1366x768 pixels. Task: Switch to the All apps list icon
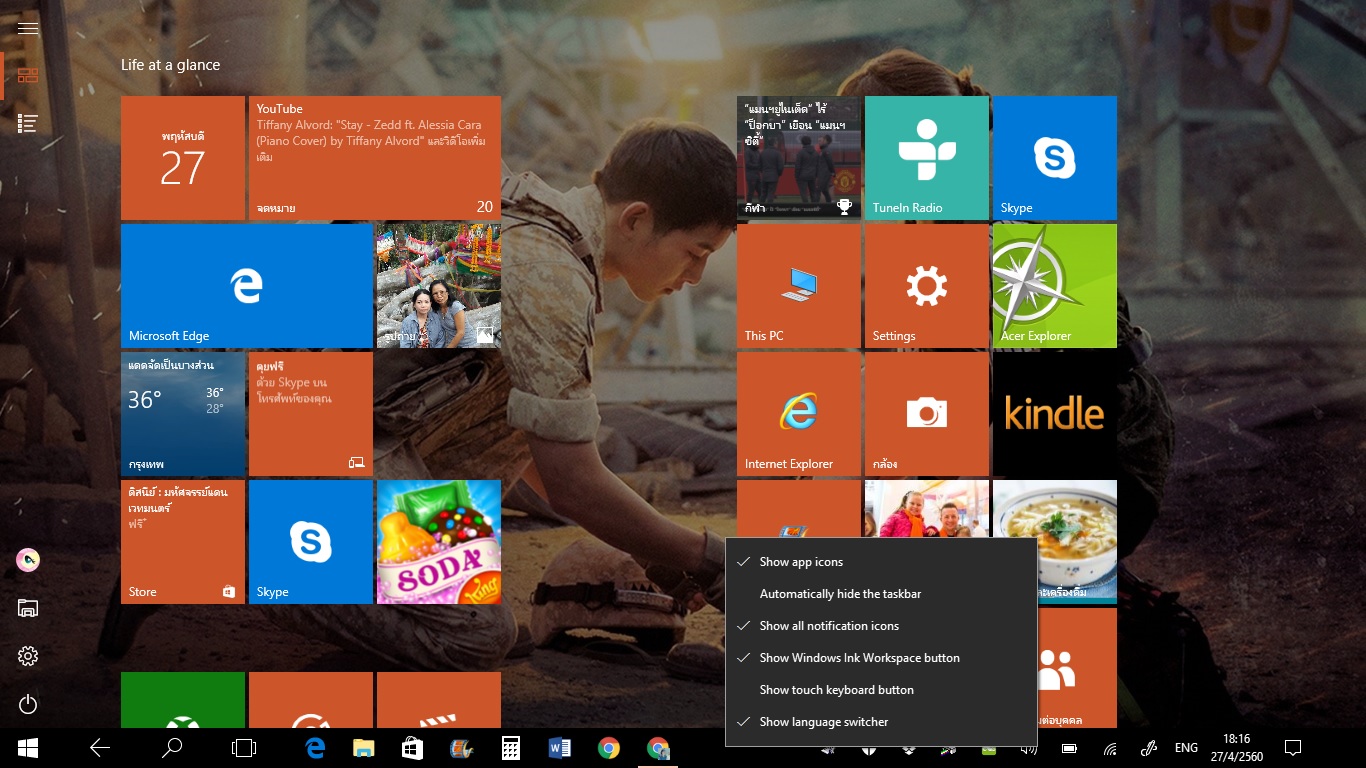(x=28, y=123)
